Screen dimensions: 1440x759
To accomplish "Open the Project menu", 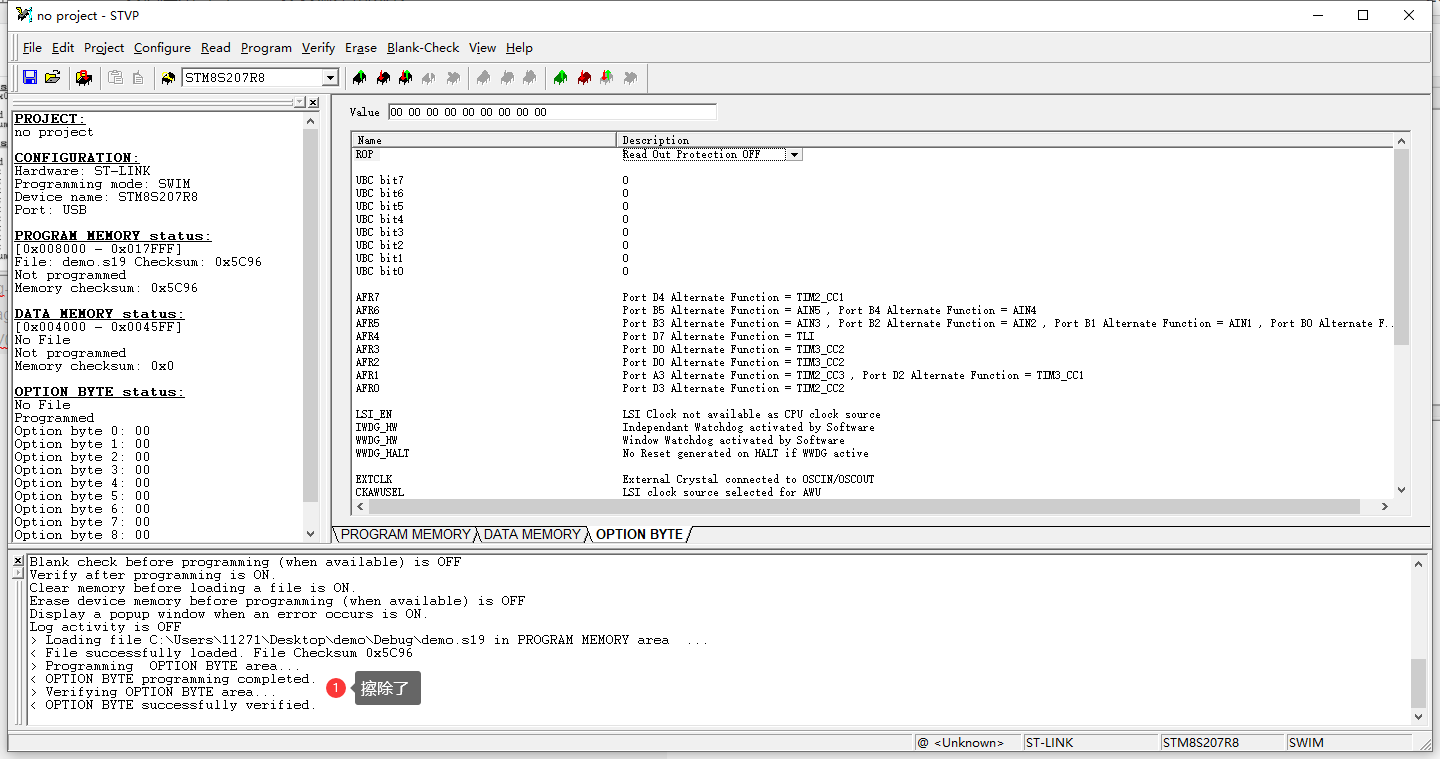I will click(x=104, y=48).
